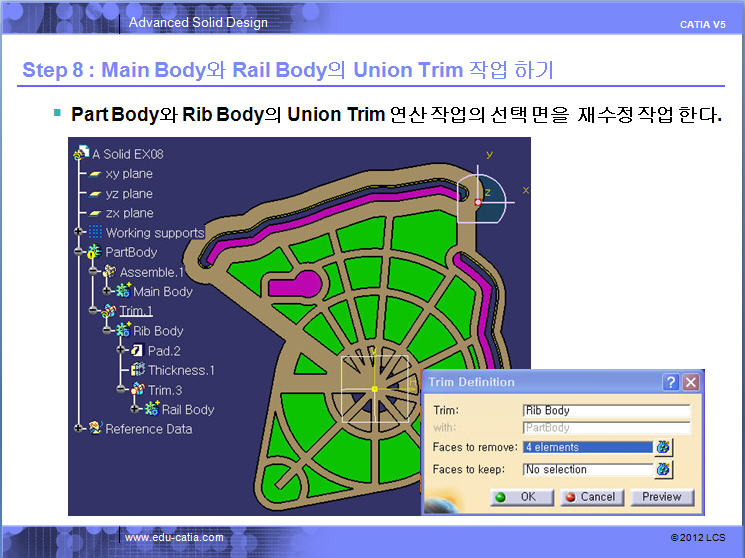Expand the Main Body node
The height and width of the screenshot is (558, 745).
[x=106, y=291]
